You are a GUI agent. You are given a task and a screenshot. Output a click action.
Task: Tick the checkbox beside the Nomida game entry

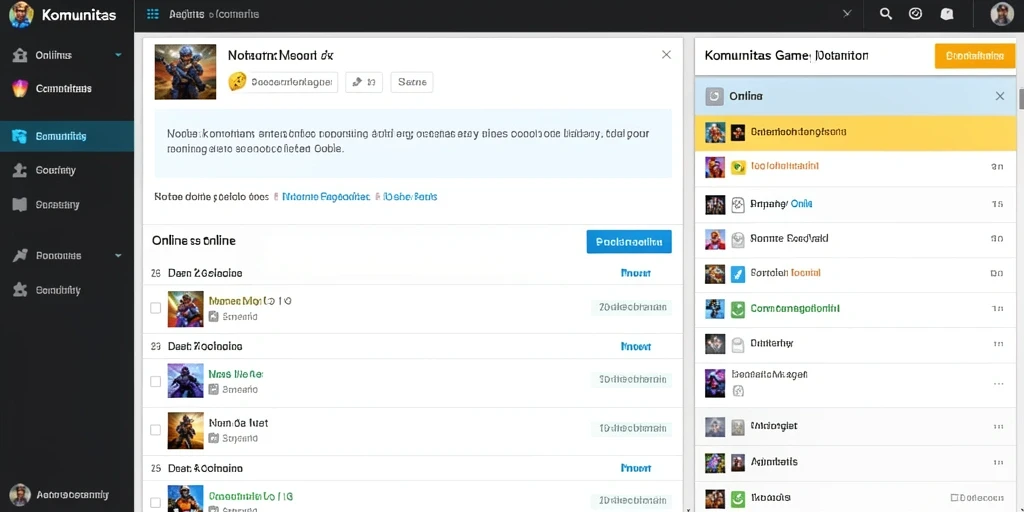(x=155, y=430)
